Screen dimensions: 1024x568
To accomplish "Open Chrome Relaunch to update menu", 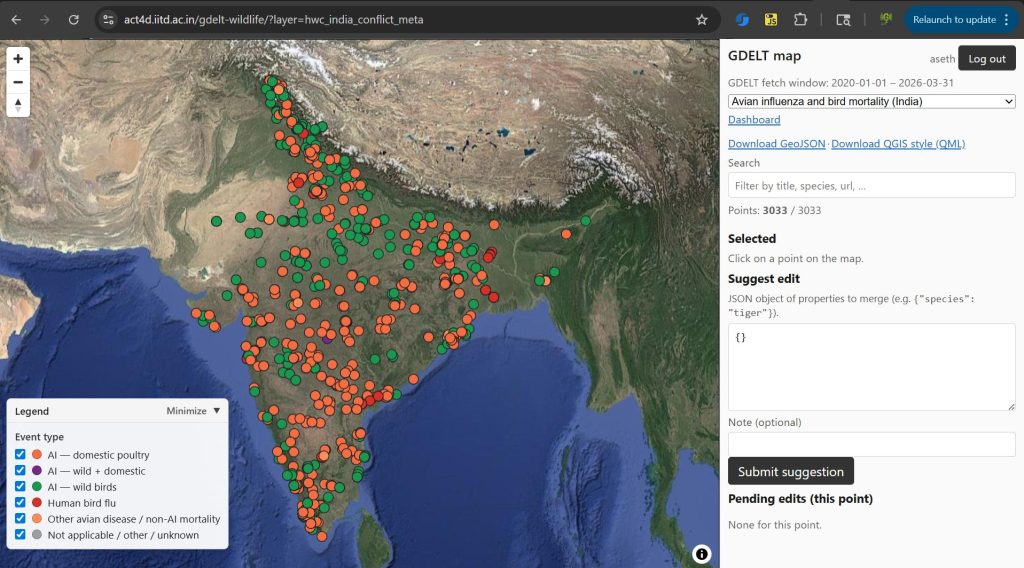I will [x=960, y=20].
